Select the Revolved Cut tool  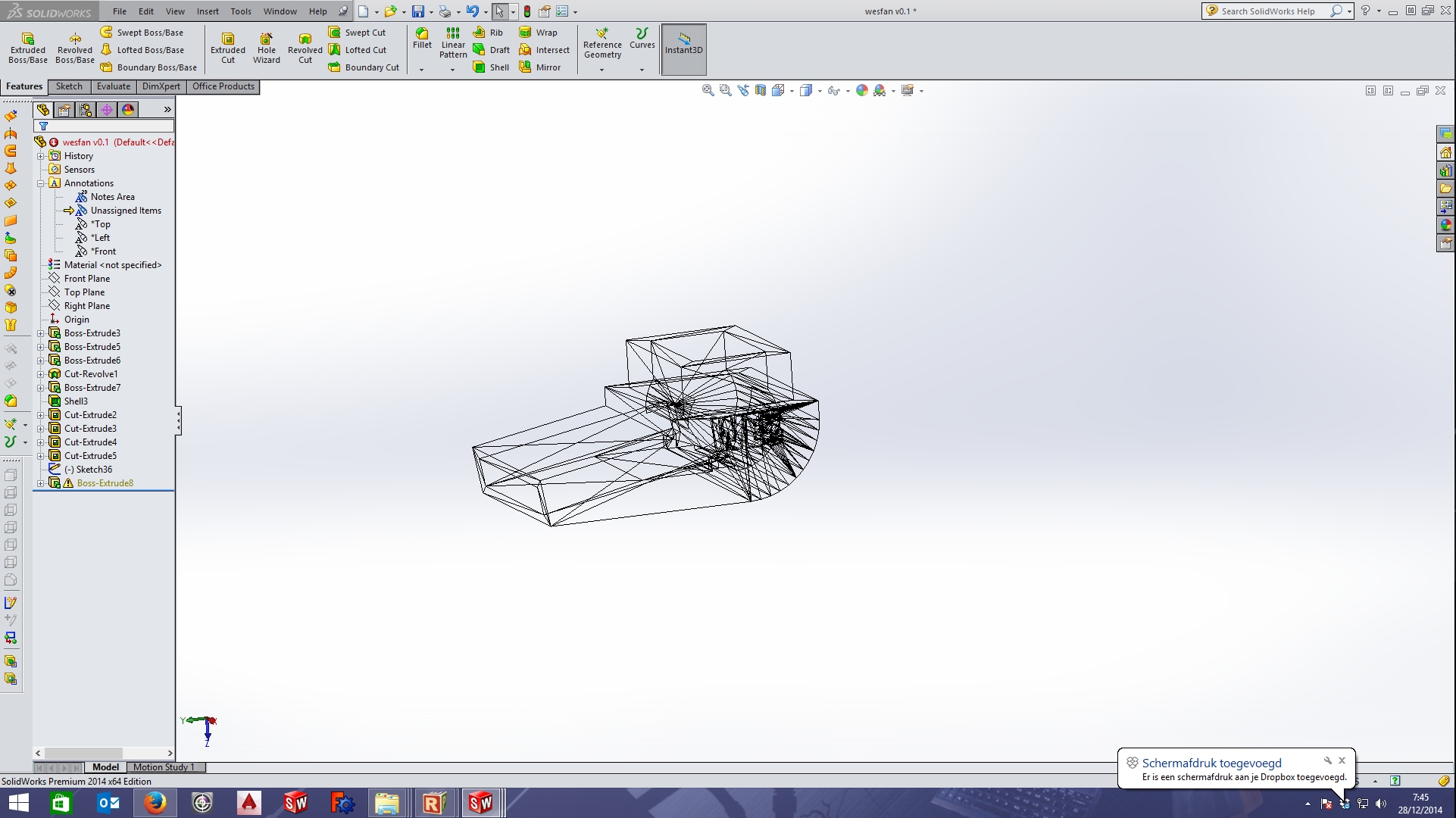click(305, 48)
